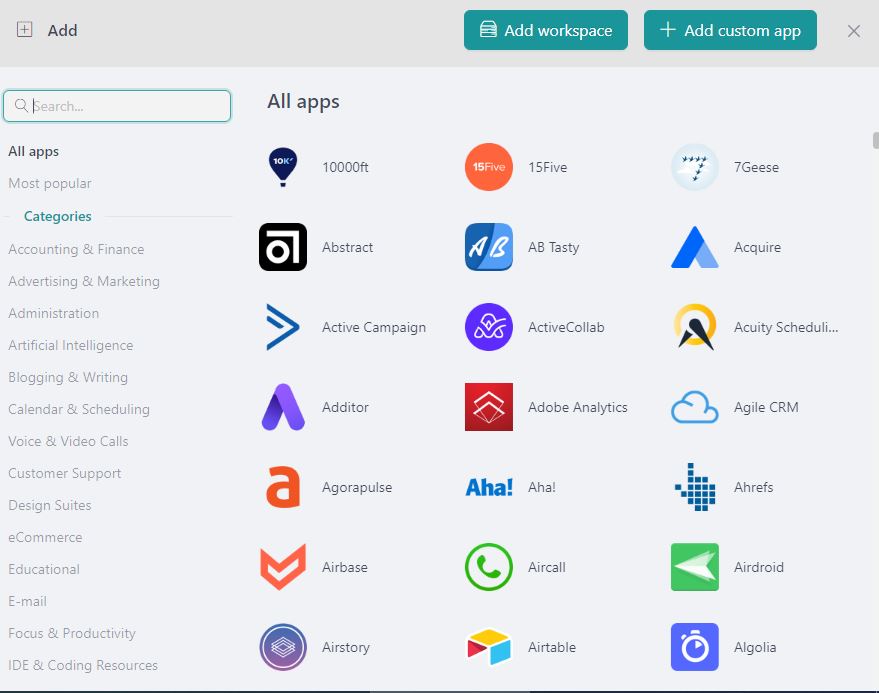879x693 pixels.
Task: Open the eCommerce category
Action: click(x=45, y=537)
